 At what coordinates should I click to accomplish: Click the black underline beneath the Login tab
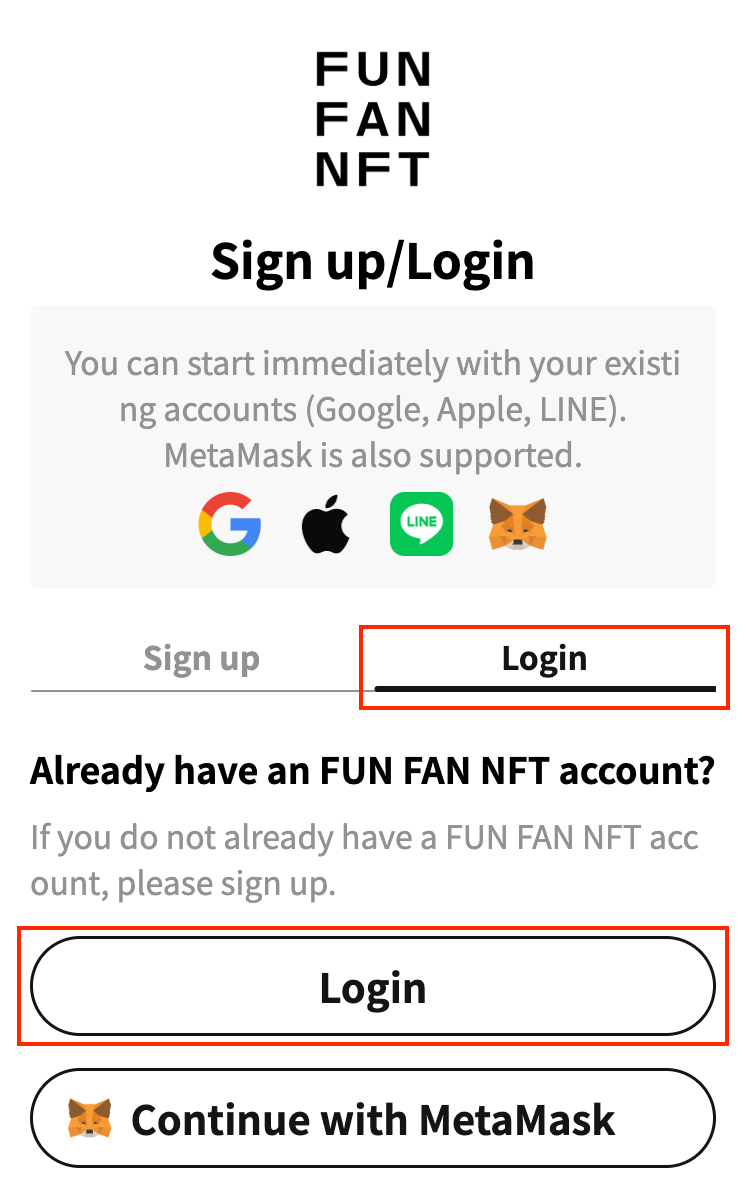pyautogui.click(x=545, y=688)
